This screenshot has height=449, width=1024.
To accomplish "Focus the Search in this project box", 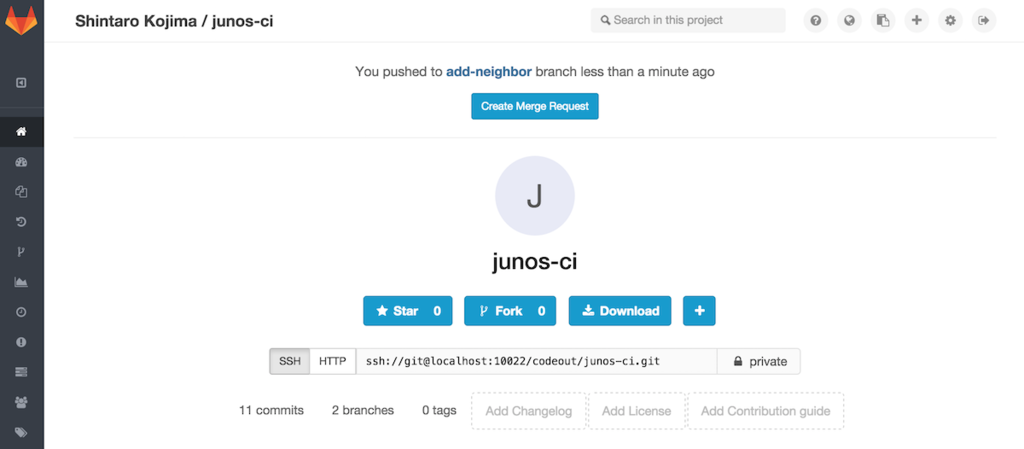I will pos(688,20).
